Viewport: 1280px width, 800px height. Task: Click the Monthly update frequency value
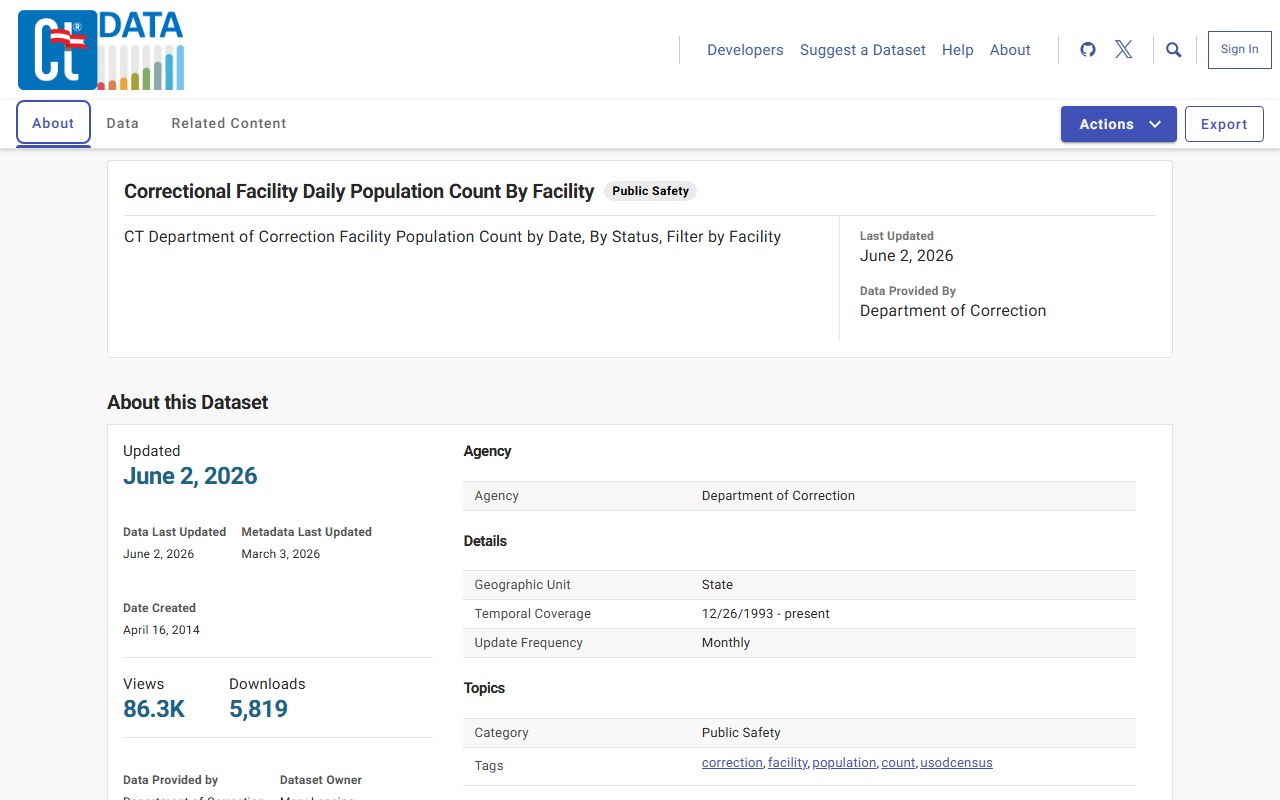[726, 643]
